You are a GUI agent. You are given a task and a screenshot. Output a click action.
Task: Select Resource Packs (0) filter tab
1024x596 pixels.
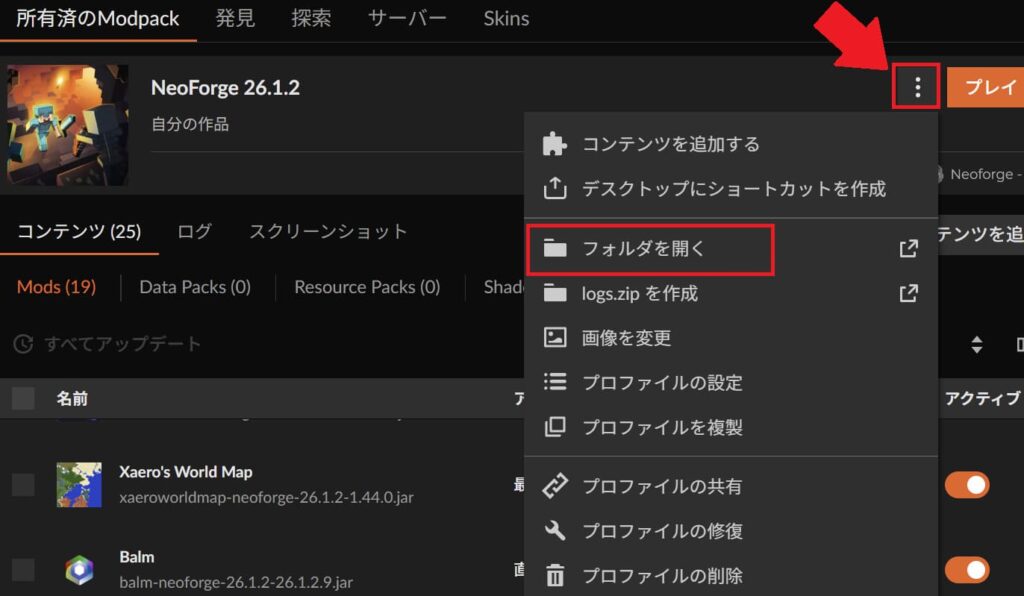pyautogui.click(x=367, y=287)
